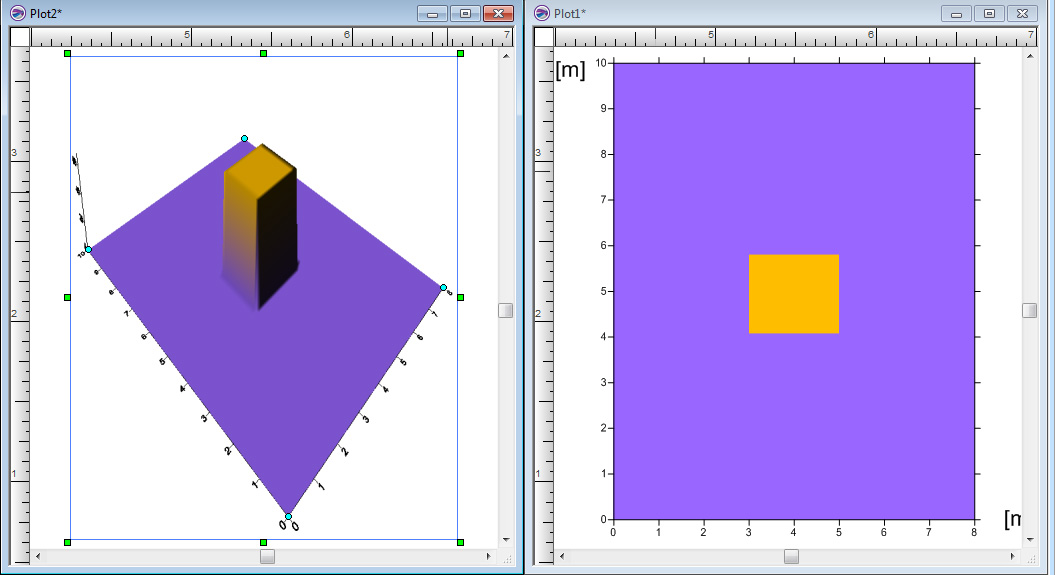Click the Plot2 window system icon
This screenshot has height=575, width=1055.
17,13
